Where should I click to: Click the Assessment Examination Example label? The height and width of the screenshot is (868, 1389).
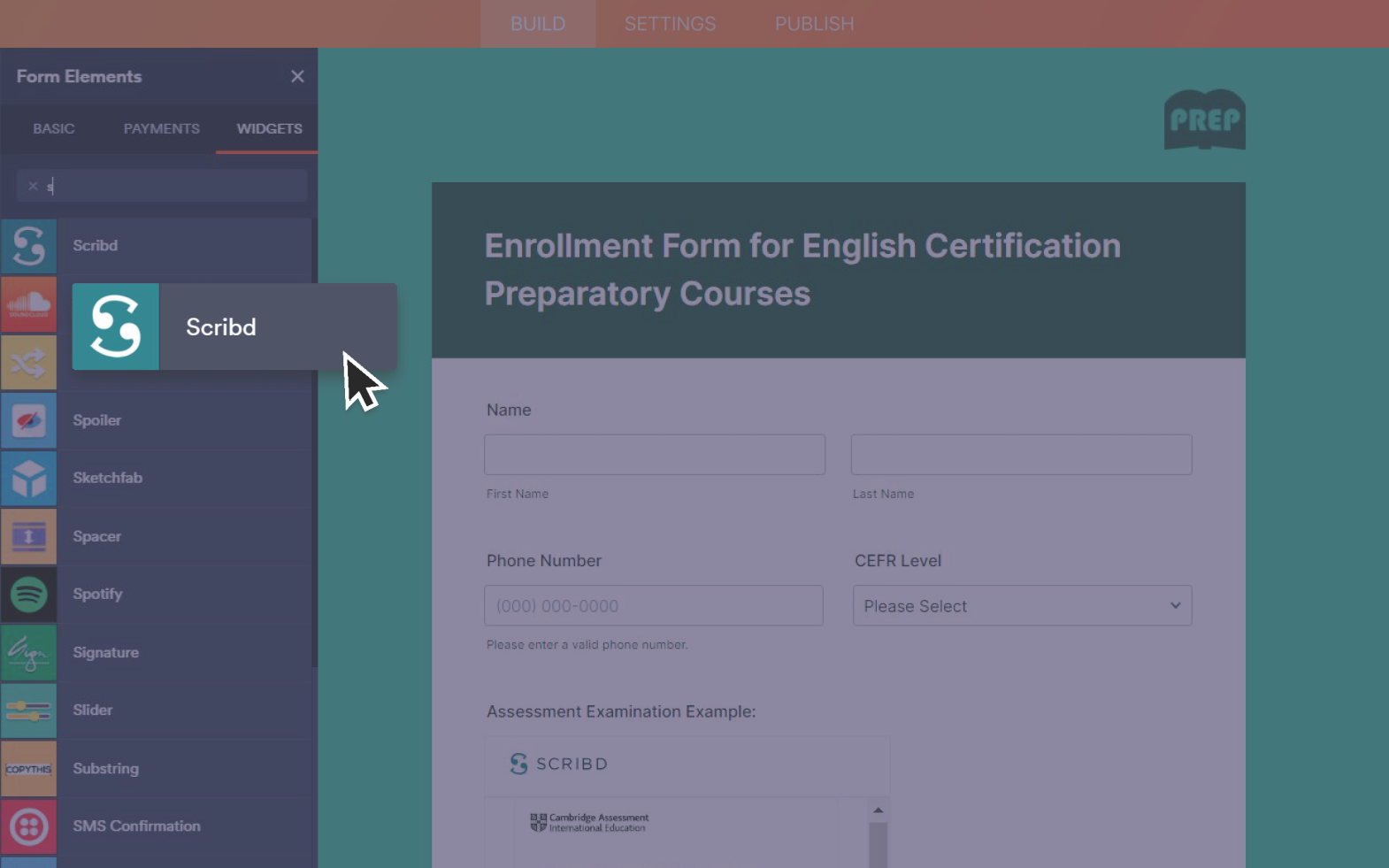point(621,711)
